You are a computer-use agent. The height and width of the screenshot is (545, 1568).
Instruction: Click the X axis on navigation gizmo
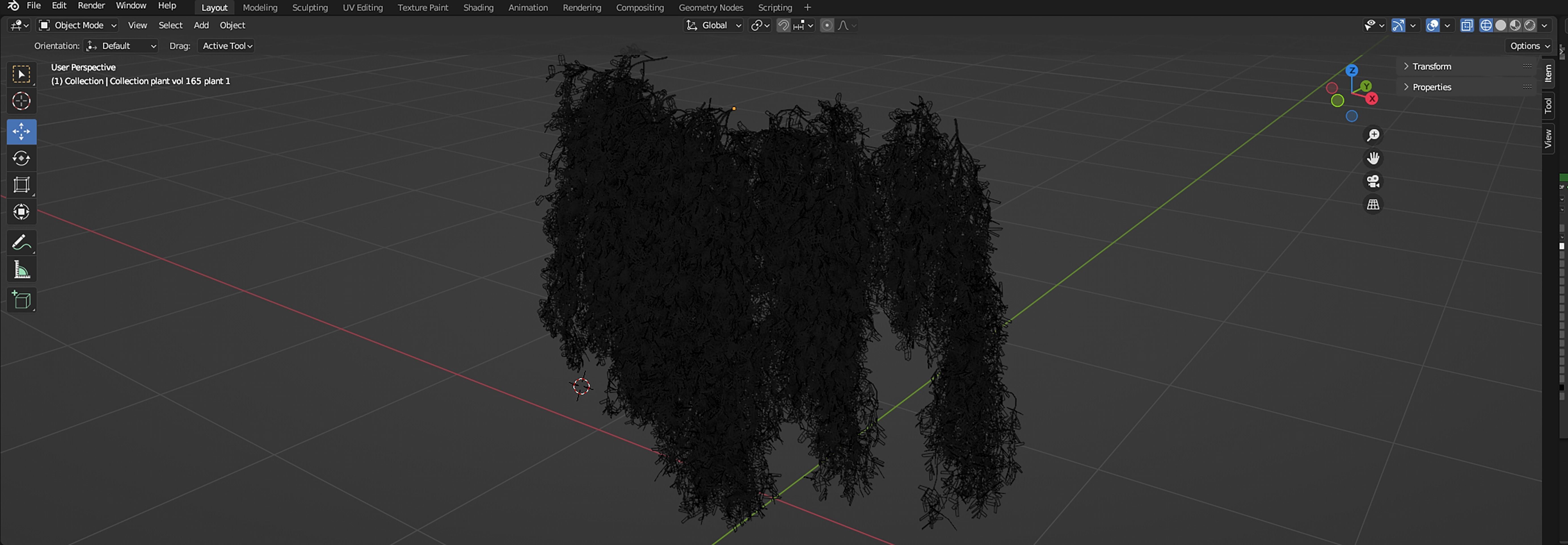pos(1372,99)
